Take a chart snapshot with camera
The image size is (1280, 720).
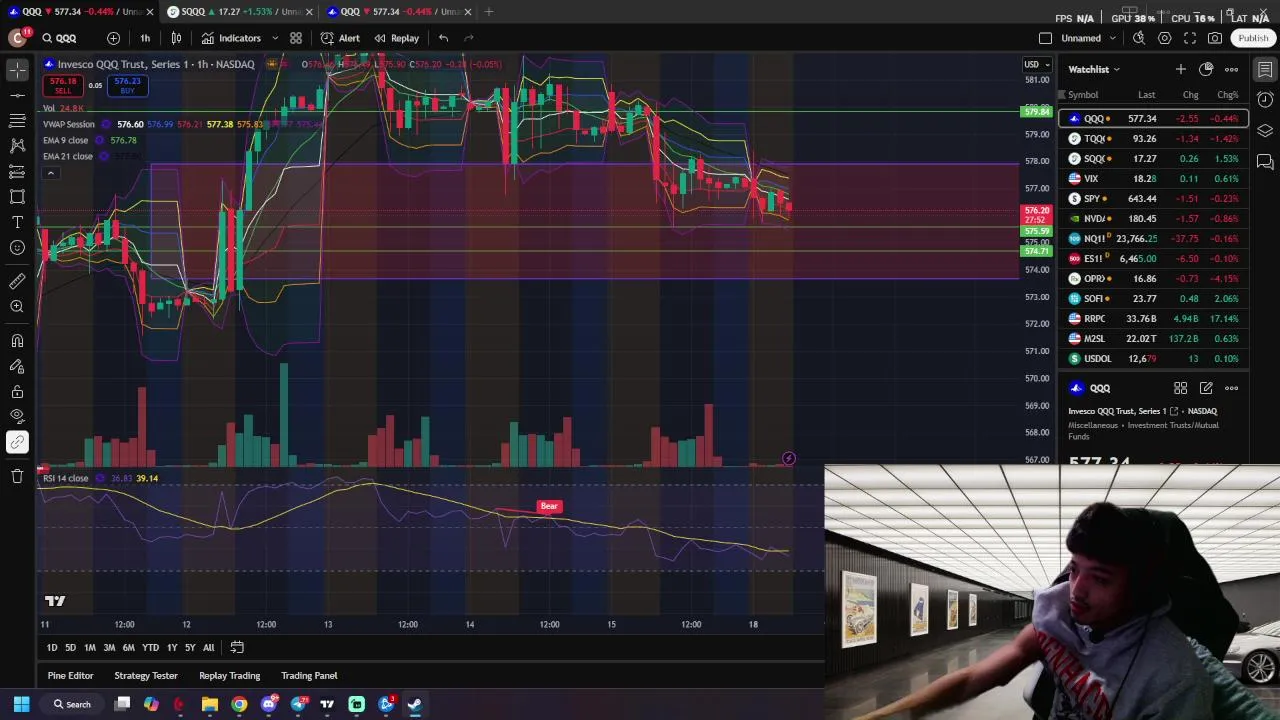1215,38
